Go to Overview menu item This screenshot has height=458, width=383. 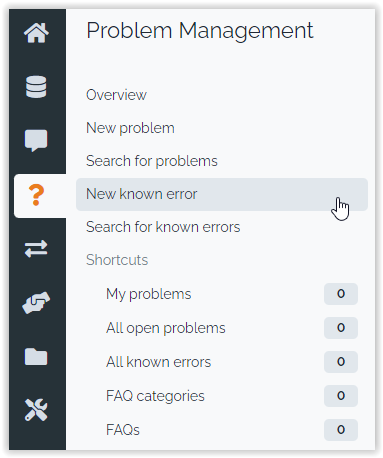coord(116,95)
